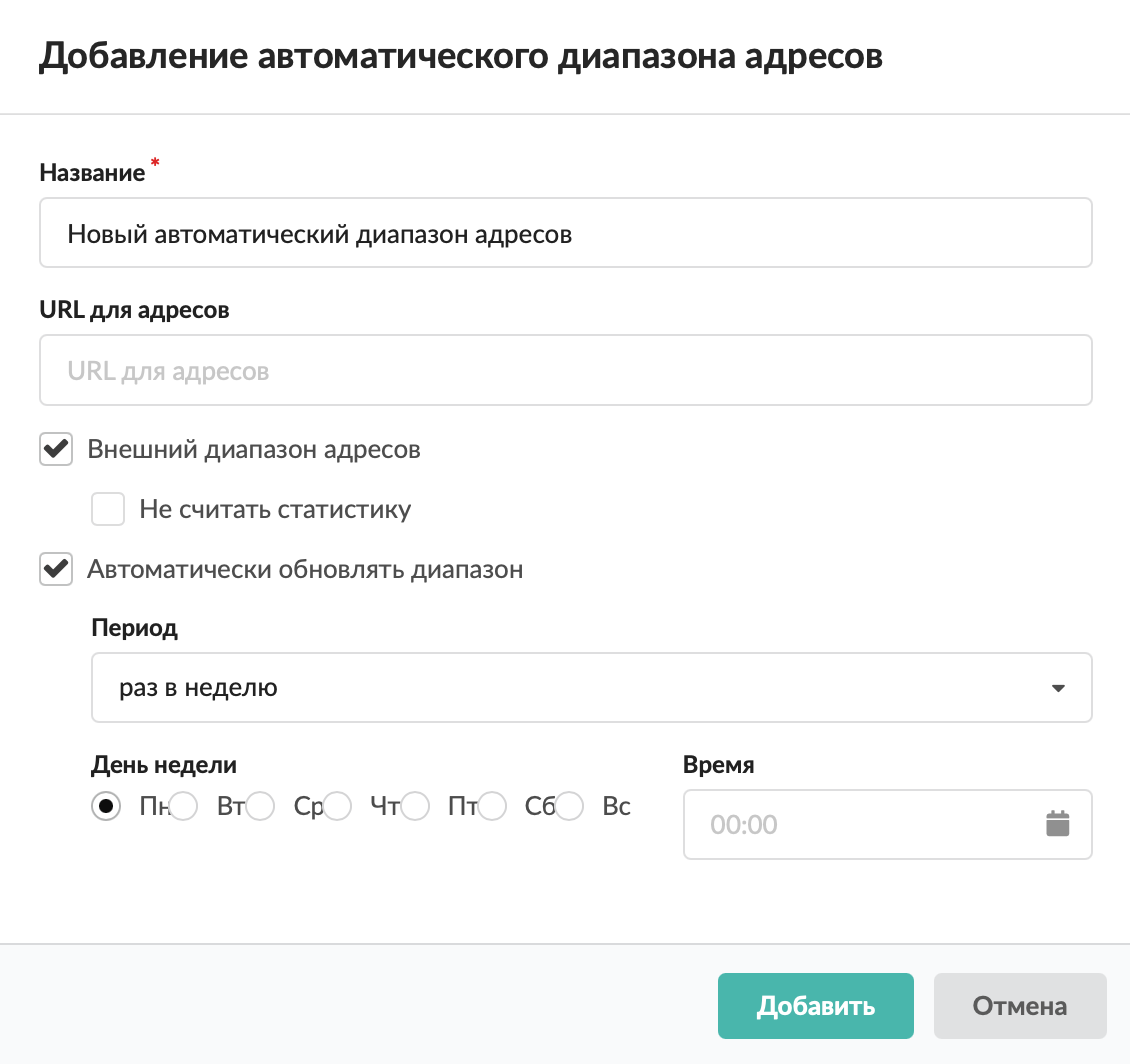The height and width of the screenshot is (1064, 1130).
Task: Select the Вс radio button
Action: coord(569,806)
